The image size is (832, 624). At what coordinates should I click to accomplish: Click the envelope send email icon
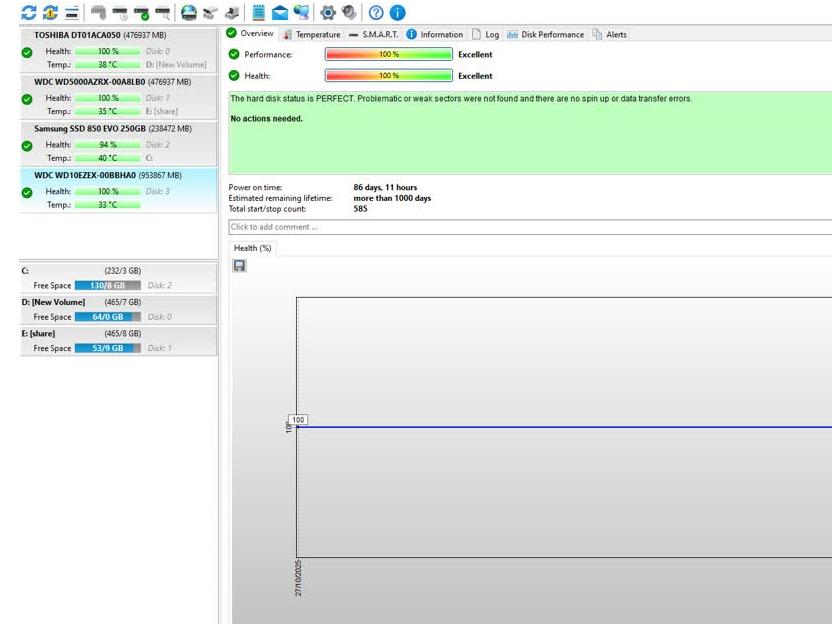coord(280,12)
